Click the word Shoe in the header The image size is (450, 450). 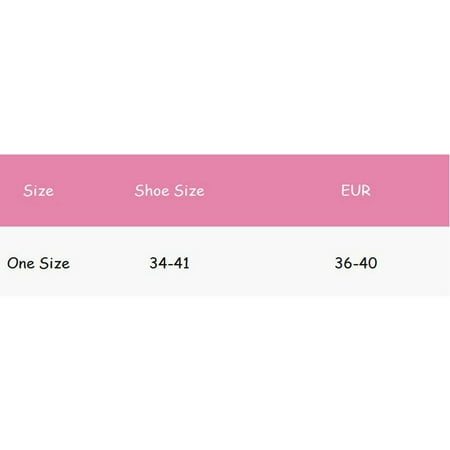point(151,191)
